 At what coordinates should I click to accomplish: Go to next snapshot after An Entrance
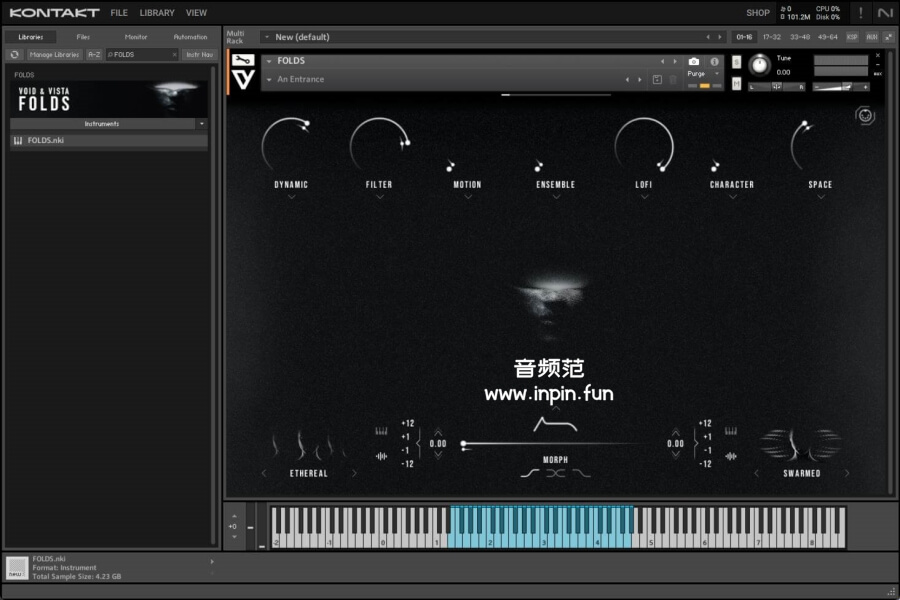(x=640, y=80)
